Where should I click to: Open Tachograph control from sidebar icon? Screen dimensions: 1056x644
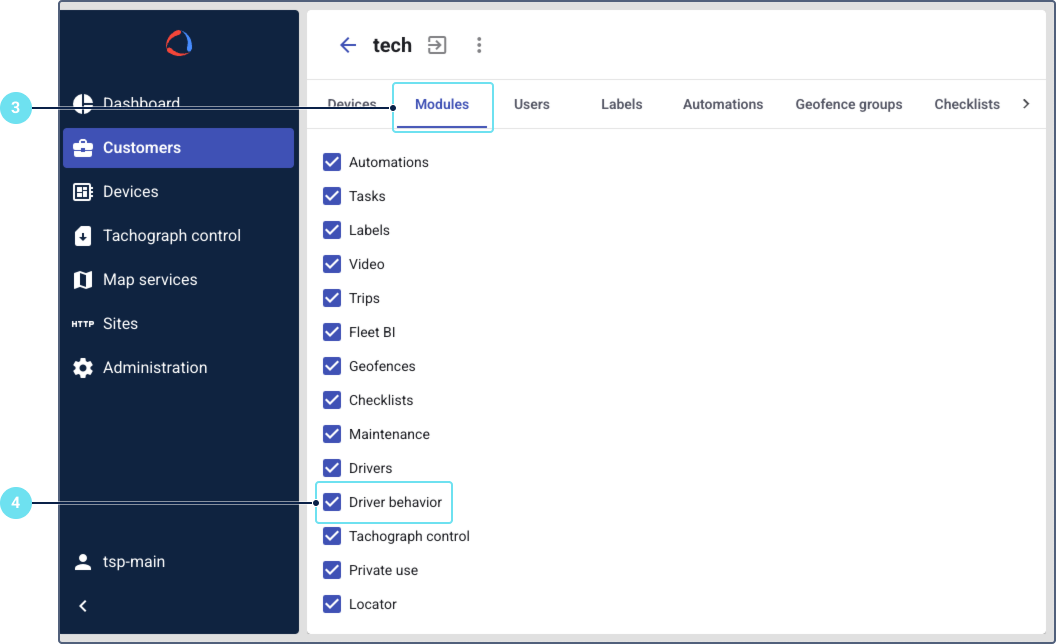coord(83,236)
